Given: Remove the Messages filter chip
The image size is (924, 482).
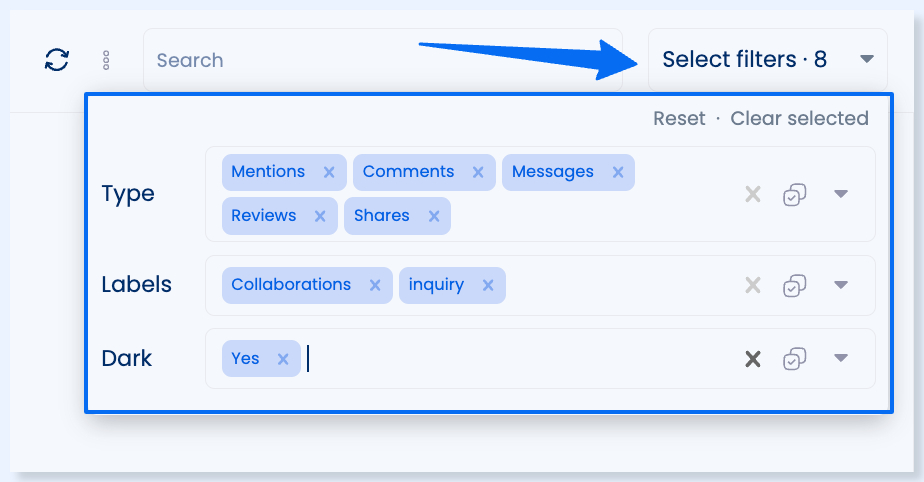Looking at the screenshot, I should click(x=618, y=172).
